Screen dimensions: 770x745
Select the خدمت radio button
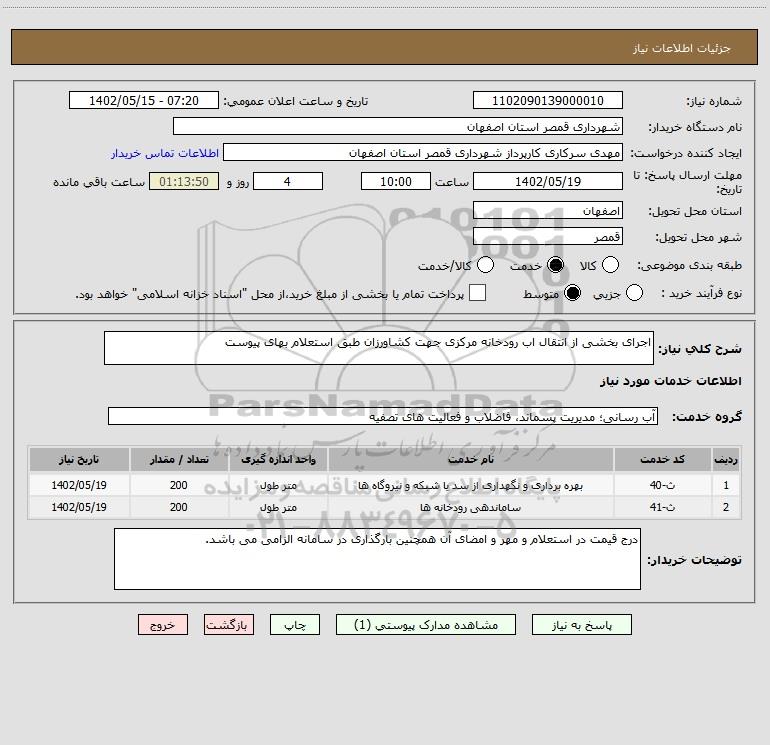[555, 265]
